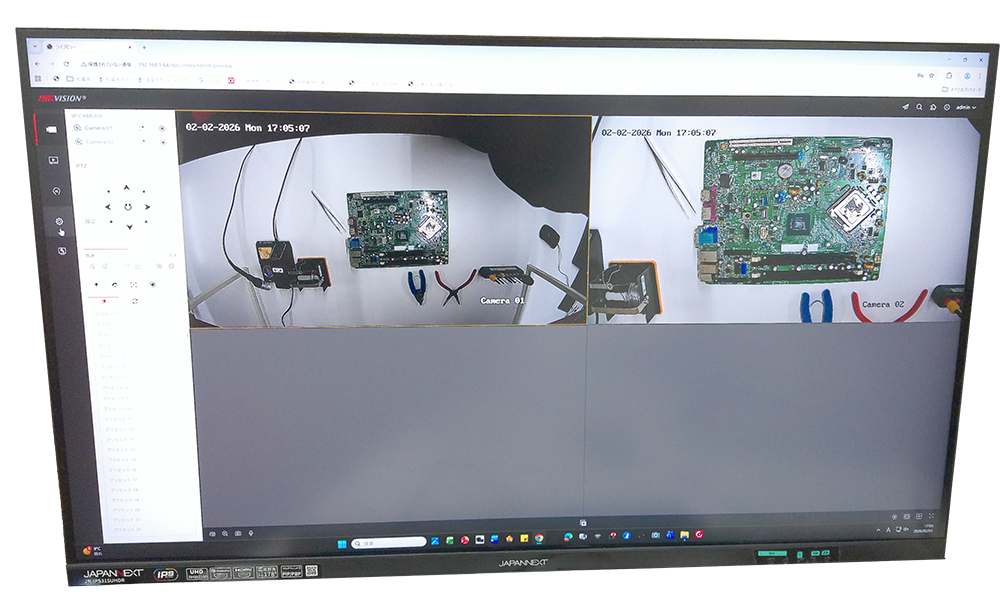The width and height of the screenshot is (1000, 604).
Task: Toggle recording for Camera 02
Action: pos(162,142)
